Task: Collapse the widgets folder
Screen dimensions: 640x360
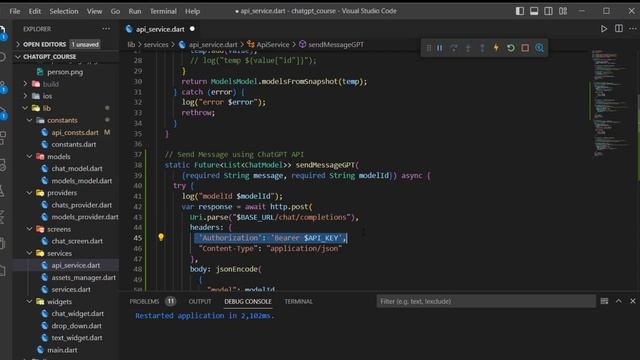Action: pyautogui.click(x=59, y=302)
